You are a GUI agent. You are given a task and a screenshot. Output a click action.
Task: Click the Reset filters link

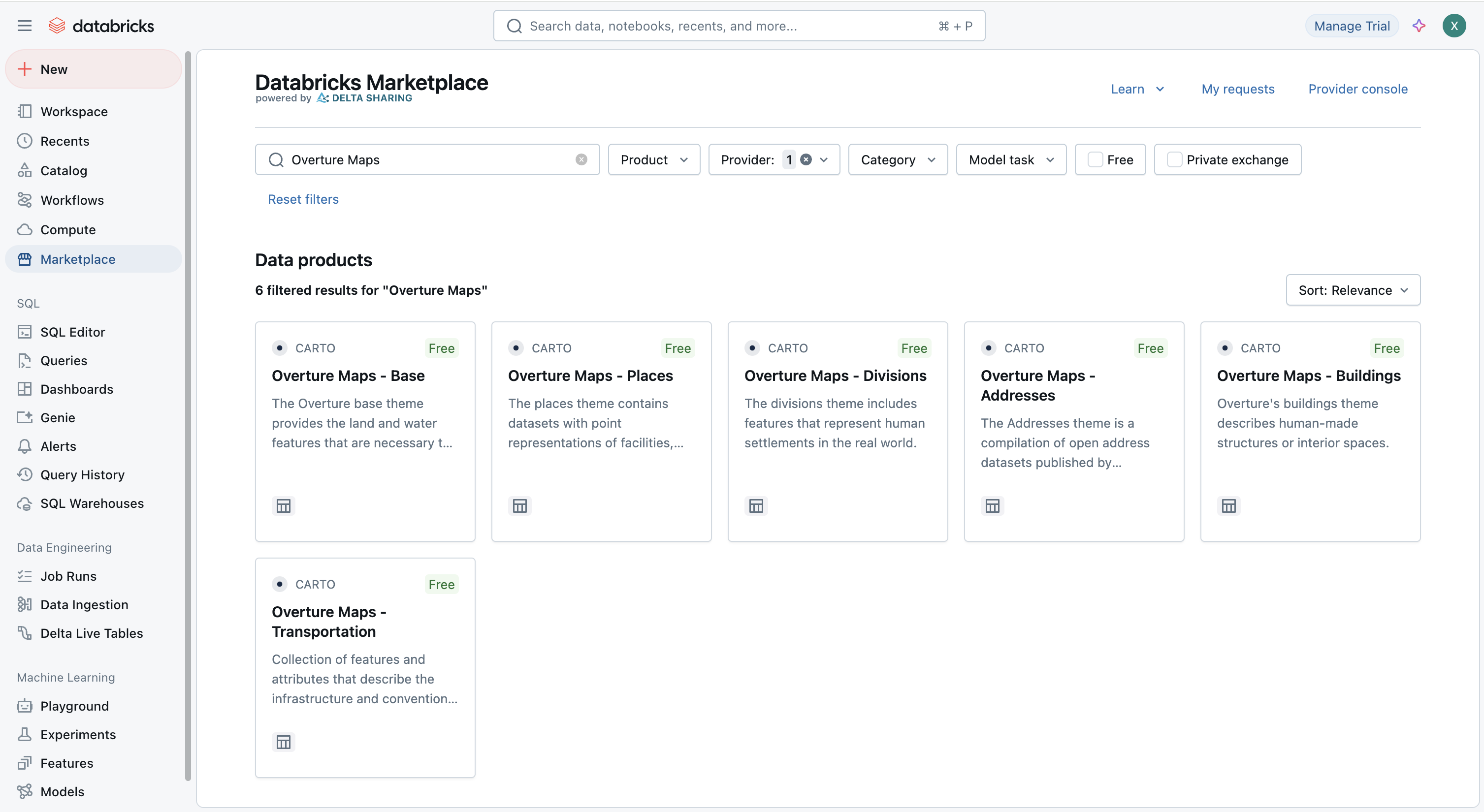(x=303, y=199)
